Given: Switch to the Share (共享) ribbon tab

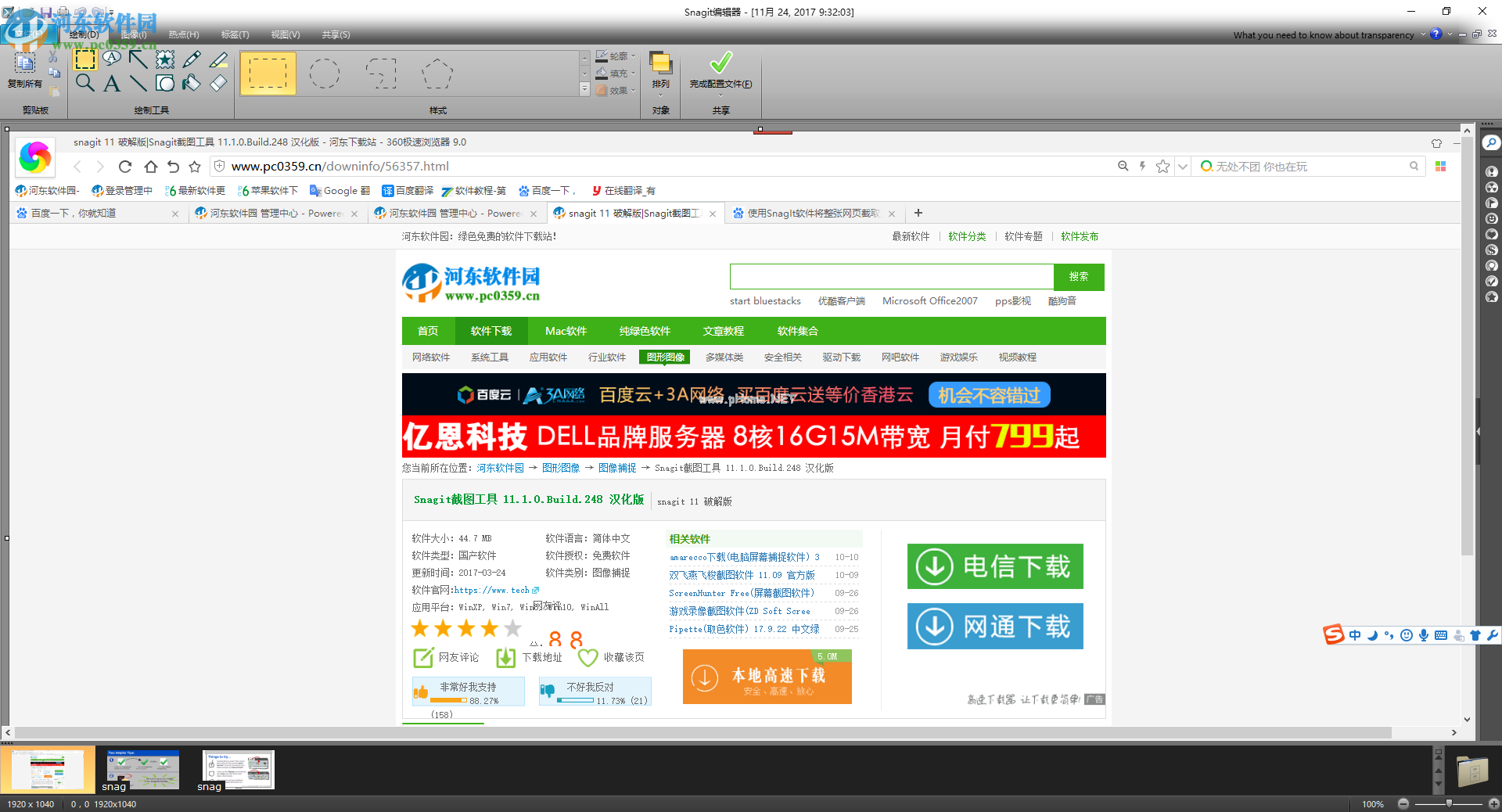Looking at the screenshot, I should click(x=336, y=34).
